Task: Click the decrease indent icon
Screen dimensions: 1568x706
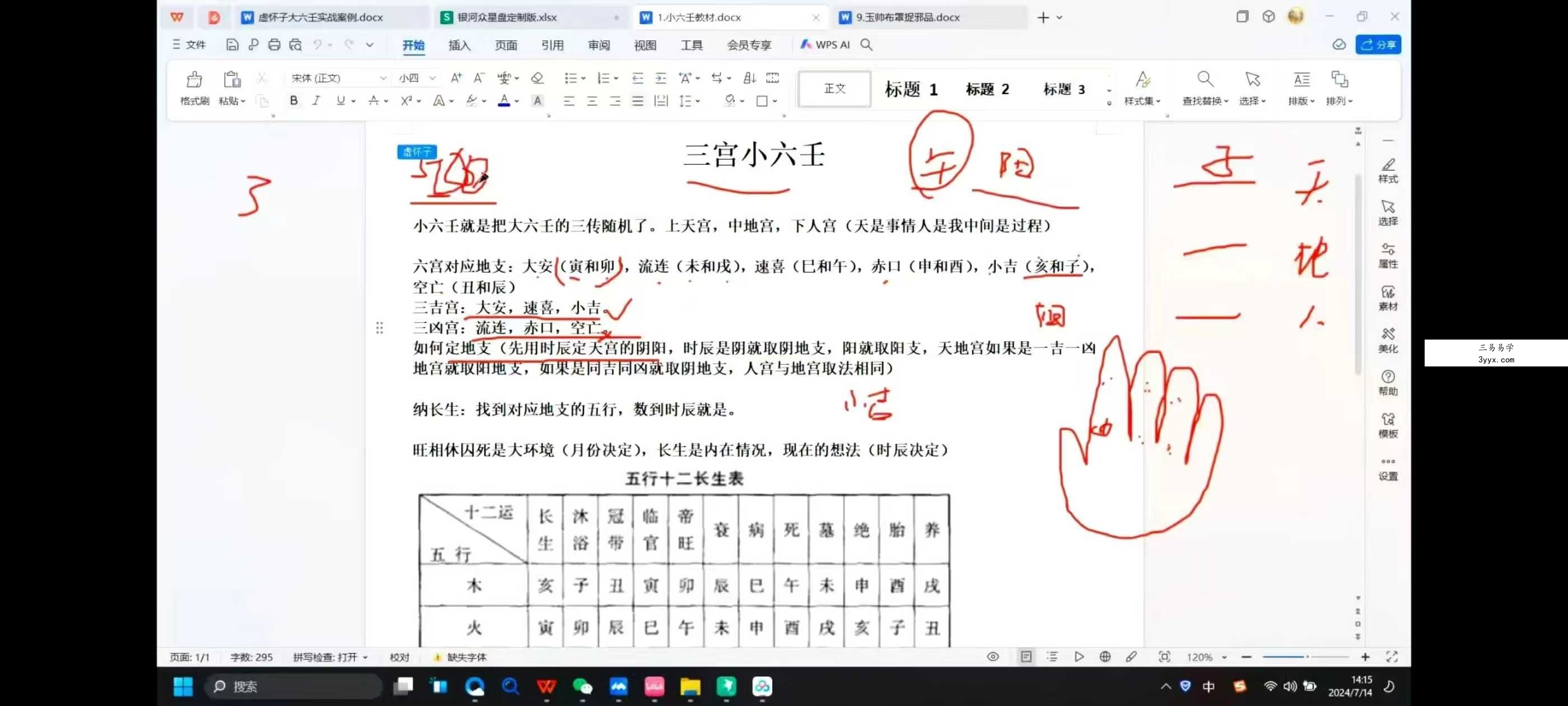Action: pos(637,78)
